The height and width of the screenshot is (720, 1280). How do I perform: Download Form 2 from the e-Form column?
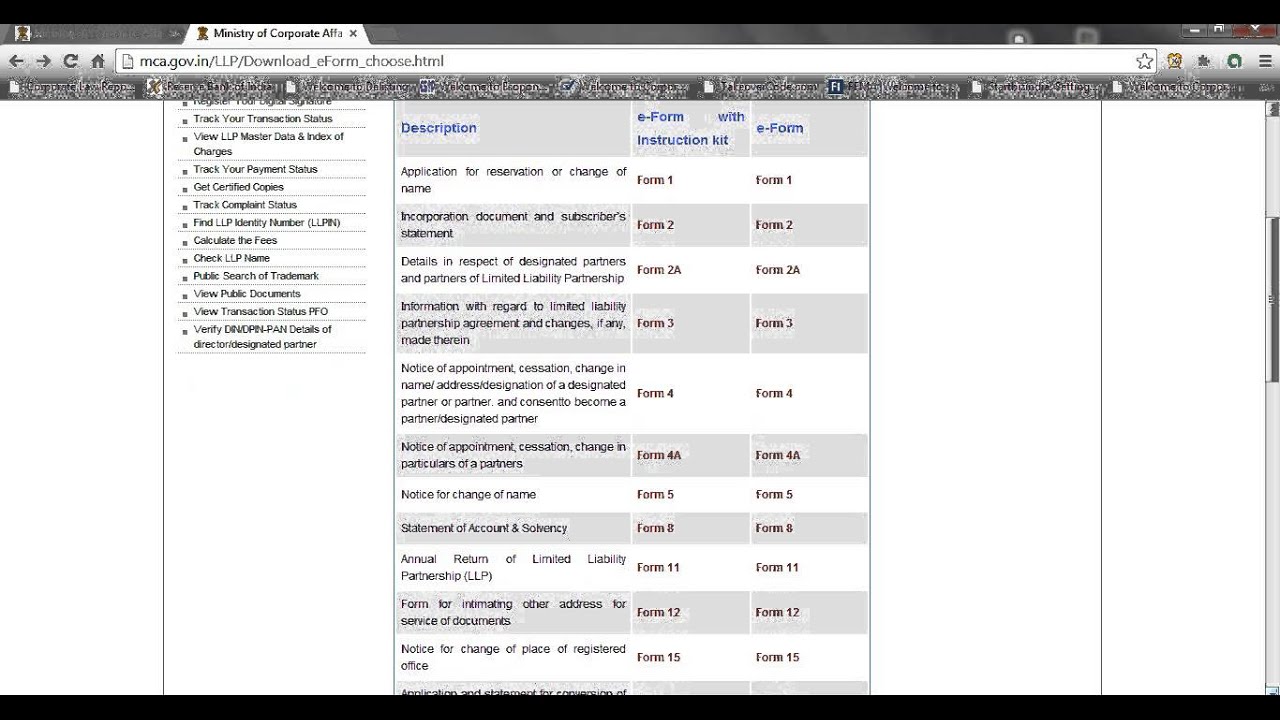(x=774, y=225)
